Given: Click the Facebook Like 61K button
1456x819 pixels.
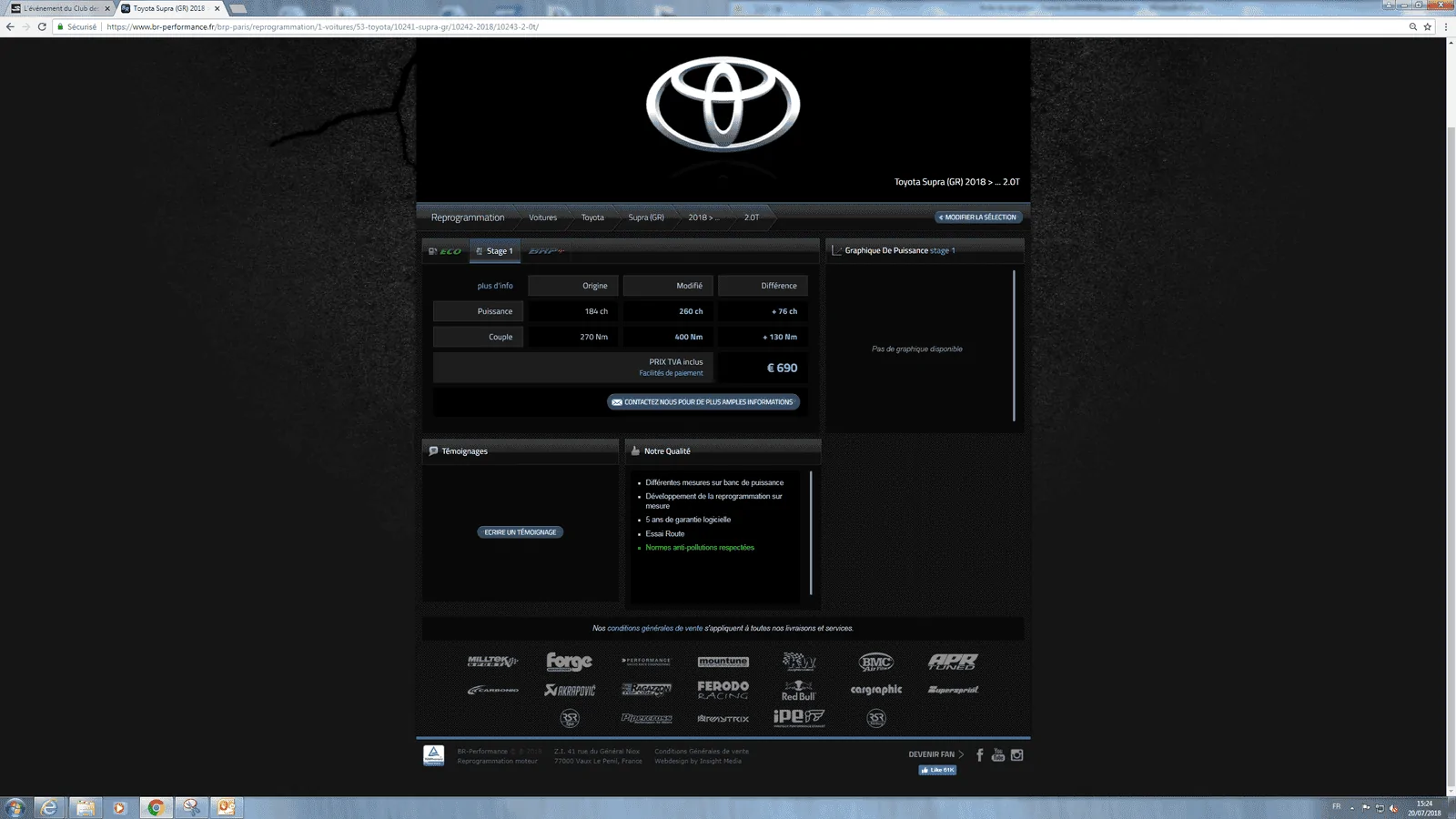Looking at the screenshot, I should point(937,770).
